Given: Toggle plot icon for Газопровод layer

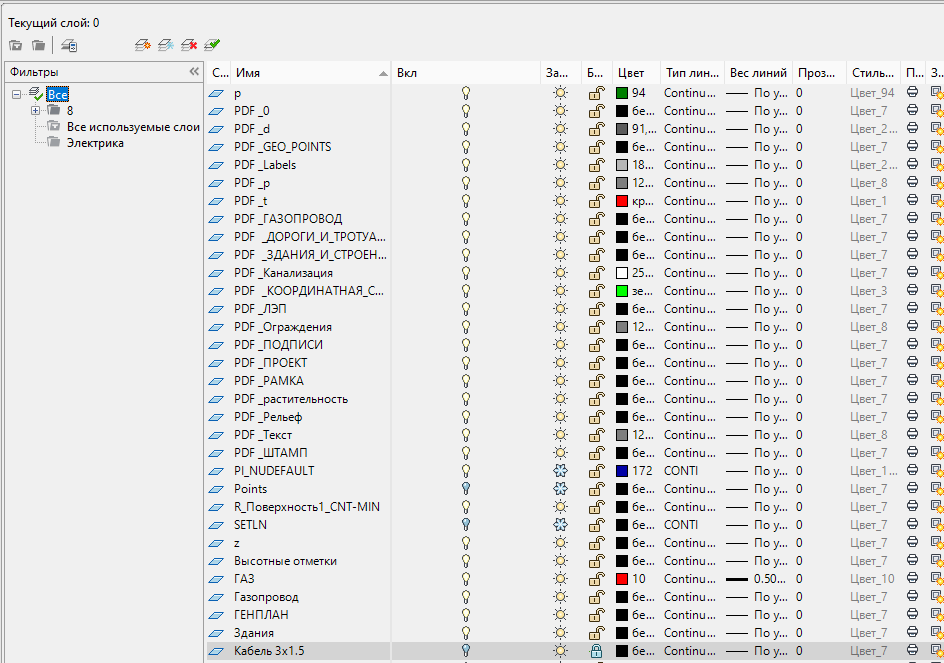Looking at the screenshot, I should (x=913, y=597).
